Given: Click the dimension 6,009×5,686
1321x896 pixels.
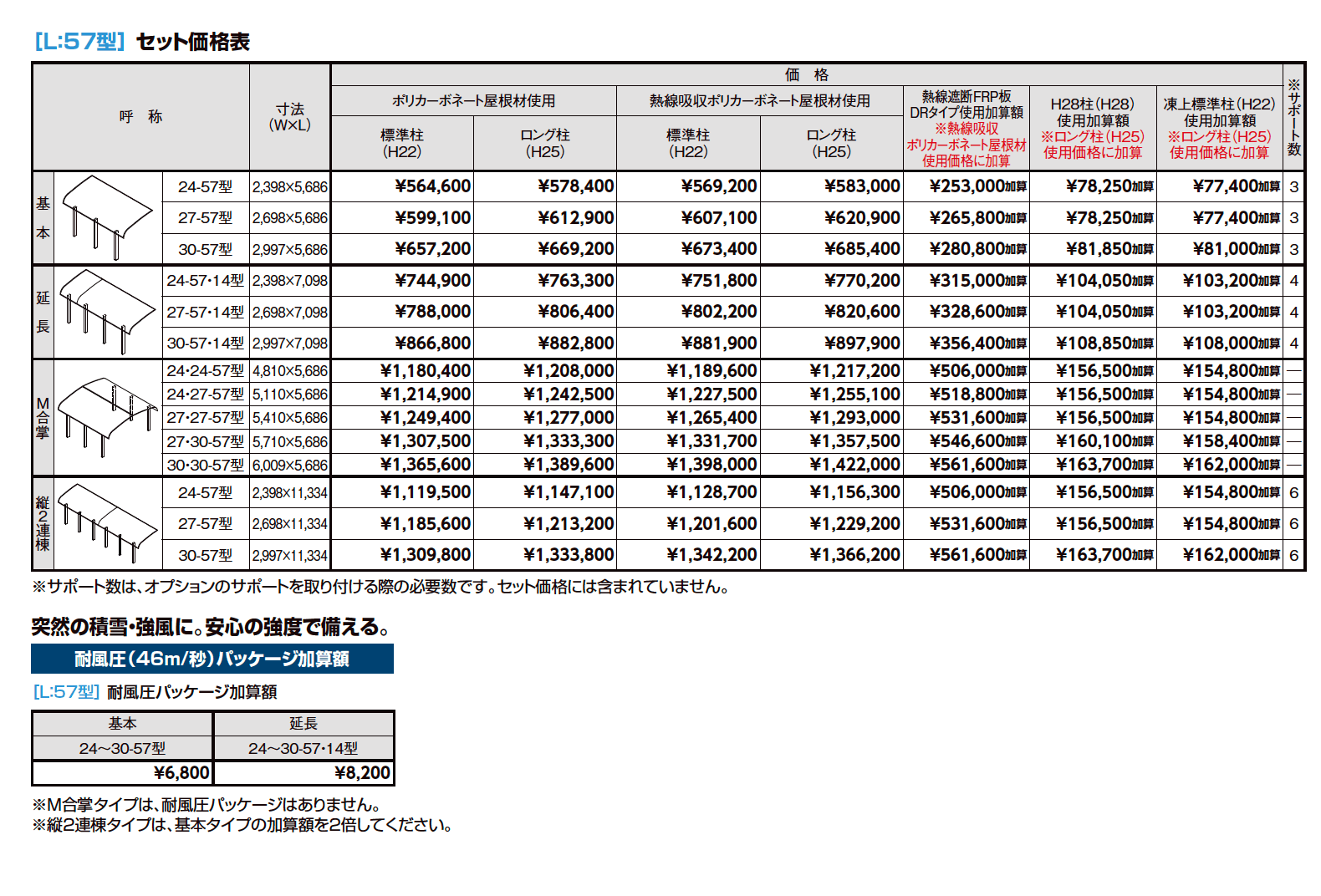Looking at the screenshot, I should pyautogui.click(x=290, y=465).
